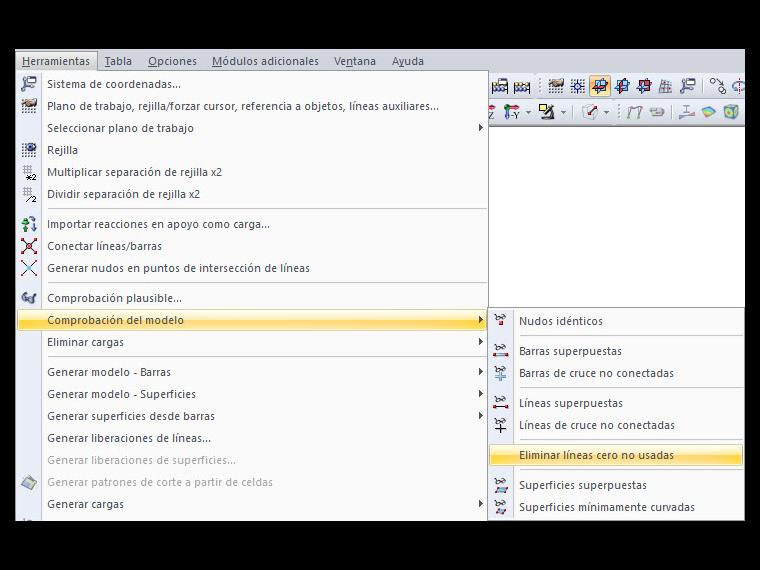760x570 pixels.
Task: Open work plane settings toolbar icon
Action: (555, 86)
